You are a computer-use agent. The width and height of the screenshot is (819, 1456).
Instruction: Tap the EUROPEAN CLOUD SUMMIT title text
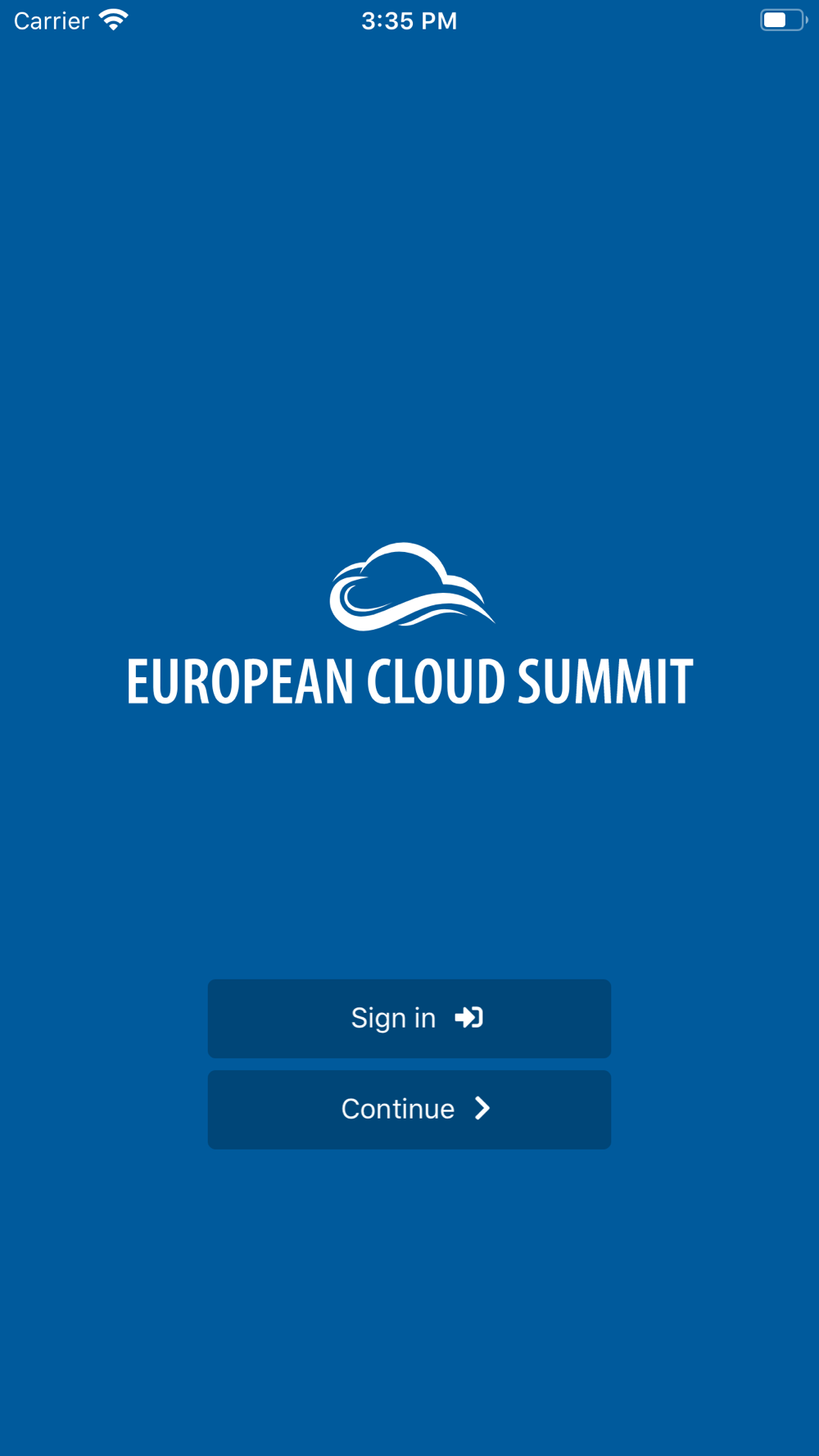[409, 681]
